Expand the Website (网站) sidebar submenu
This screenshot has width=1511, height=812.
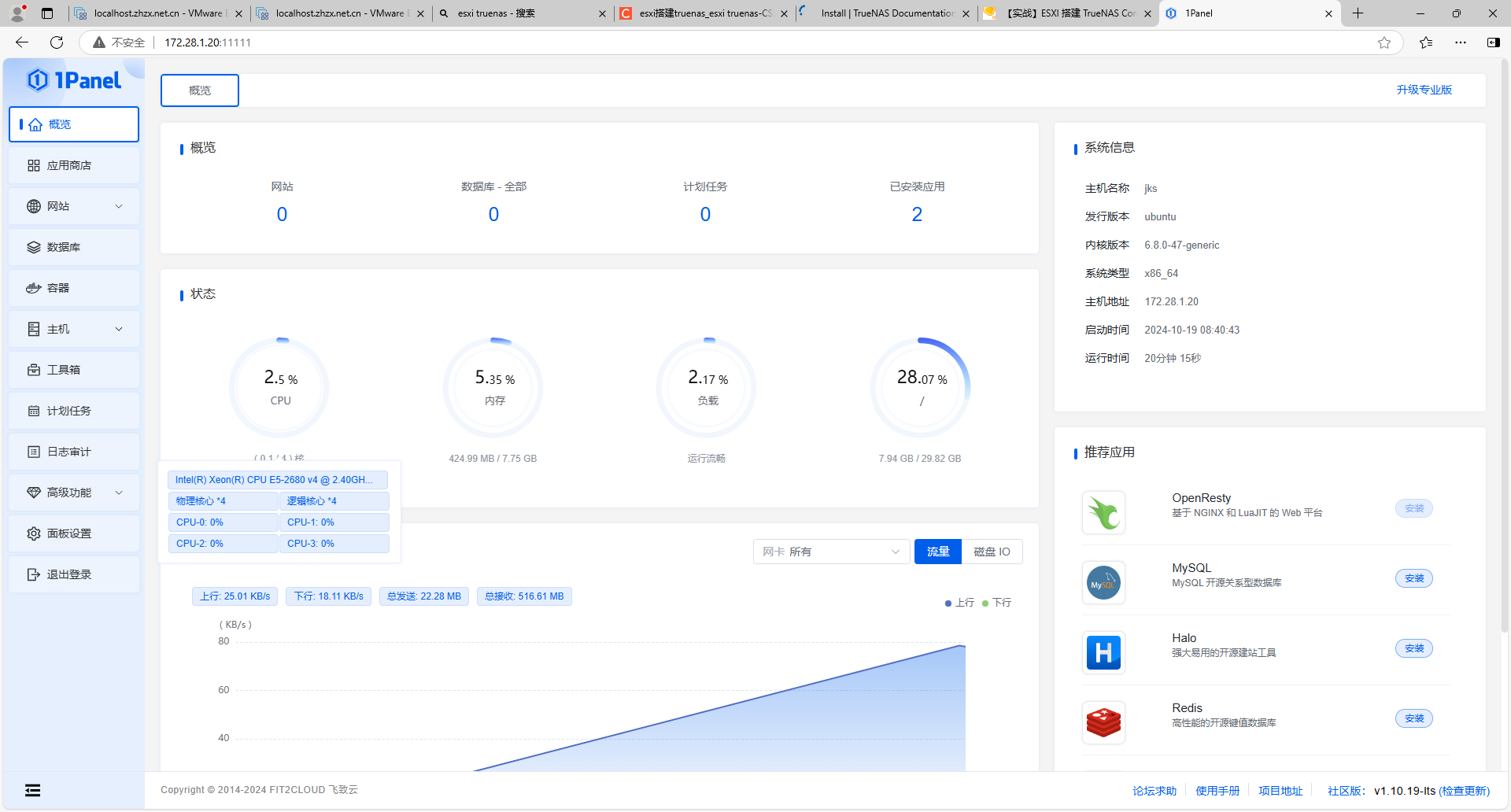coord(74,206)
